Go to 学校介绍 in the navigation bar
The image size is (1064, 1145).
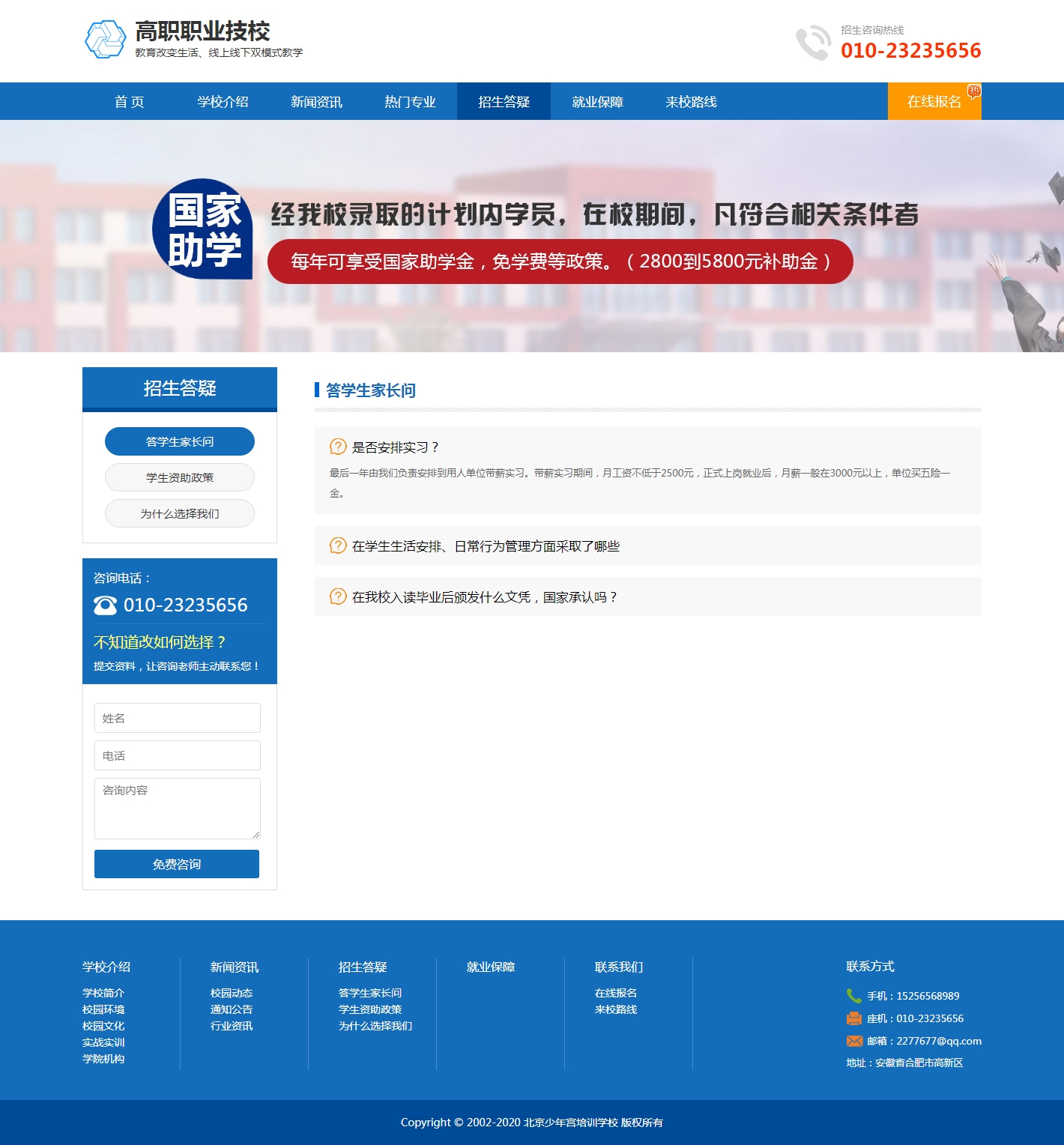(x=223, y=102)
